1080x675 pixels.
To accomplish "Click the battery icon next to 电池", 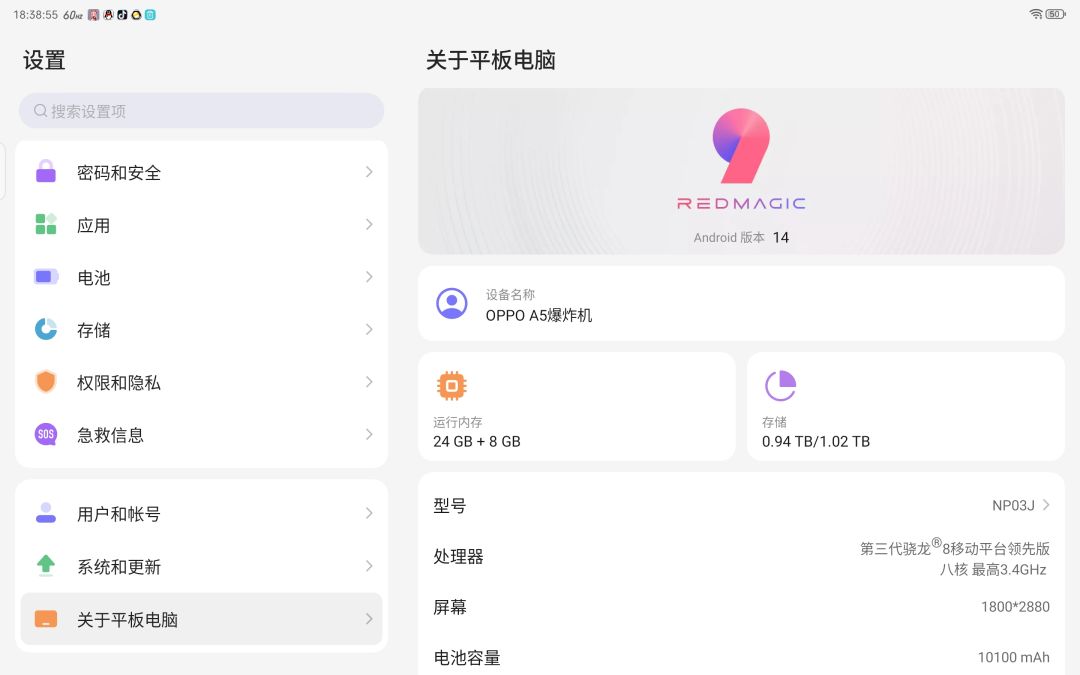I will click(45, 277).
